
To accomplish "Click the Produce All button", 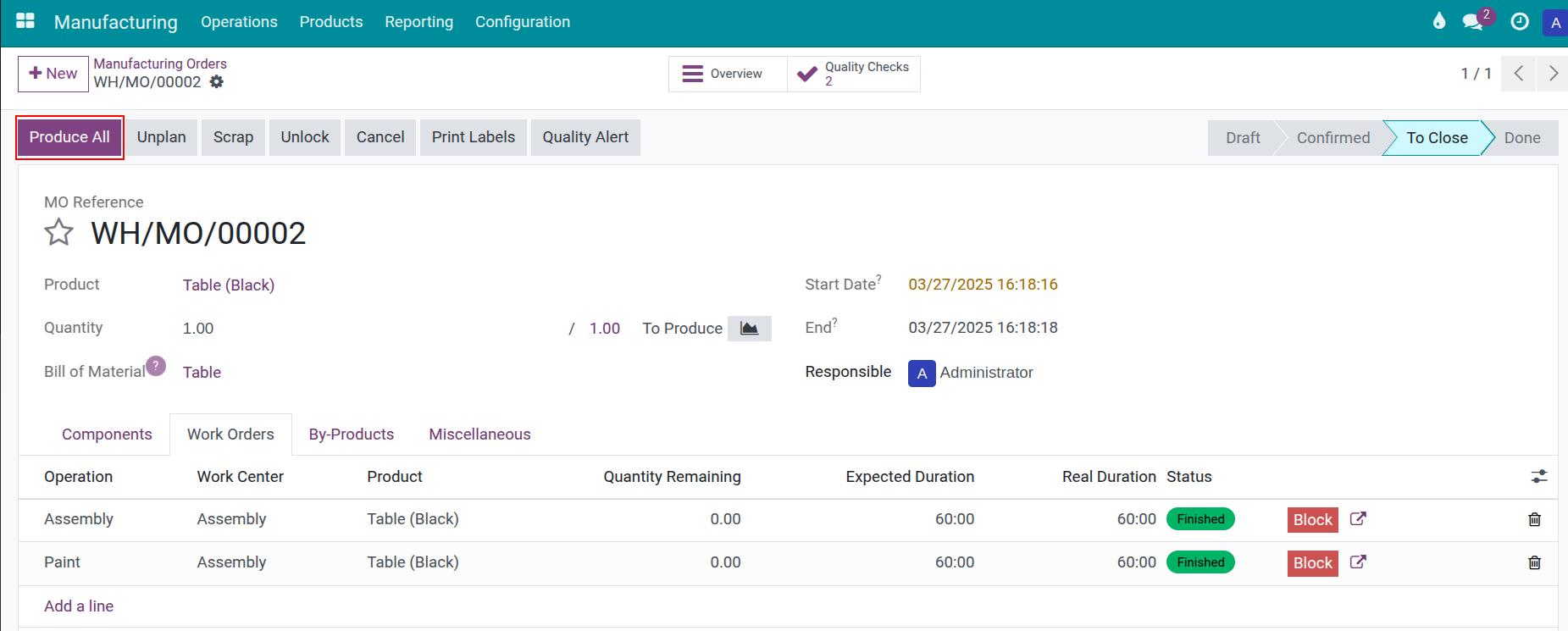I will (69, 137).
